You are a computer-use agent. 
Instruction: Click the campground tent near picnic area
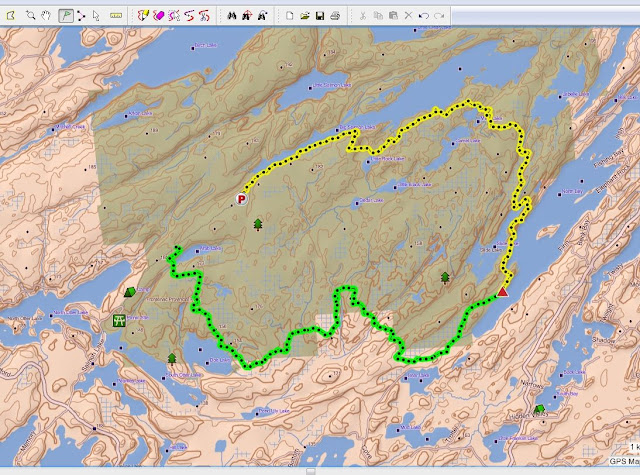click(130, 291)
